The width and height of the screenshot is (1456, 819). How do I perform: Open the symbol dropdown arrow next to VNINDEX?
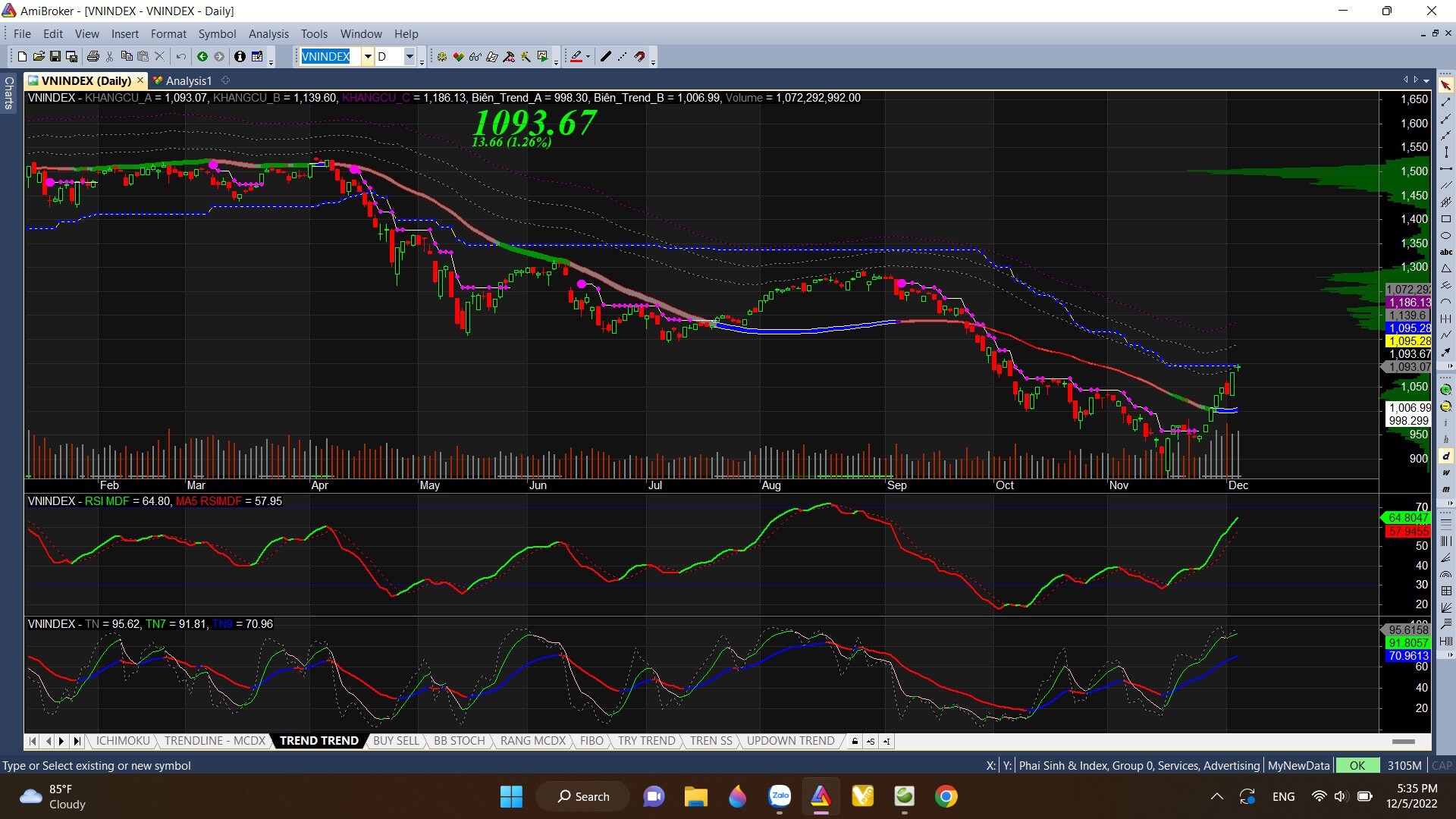pos(368,56)
